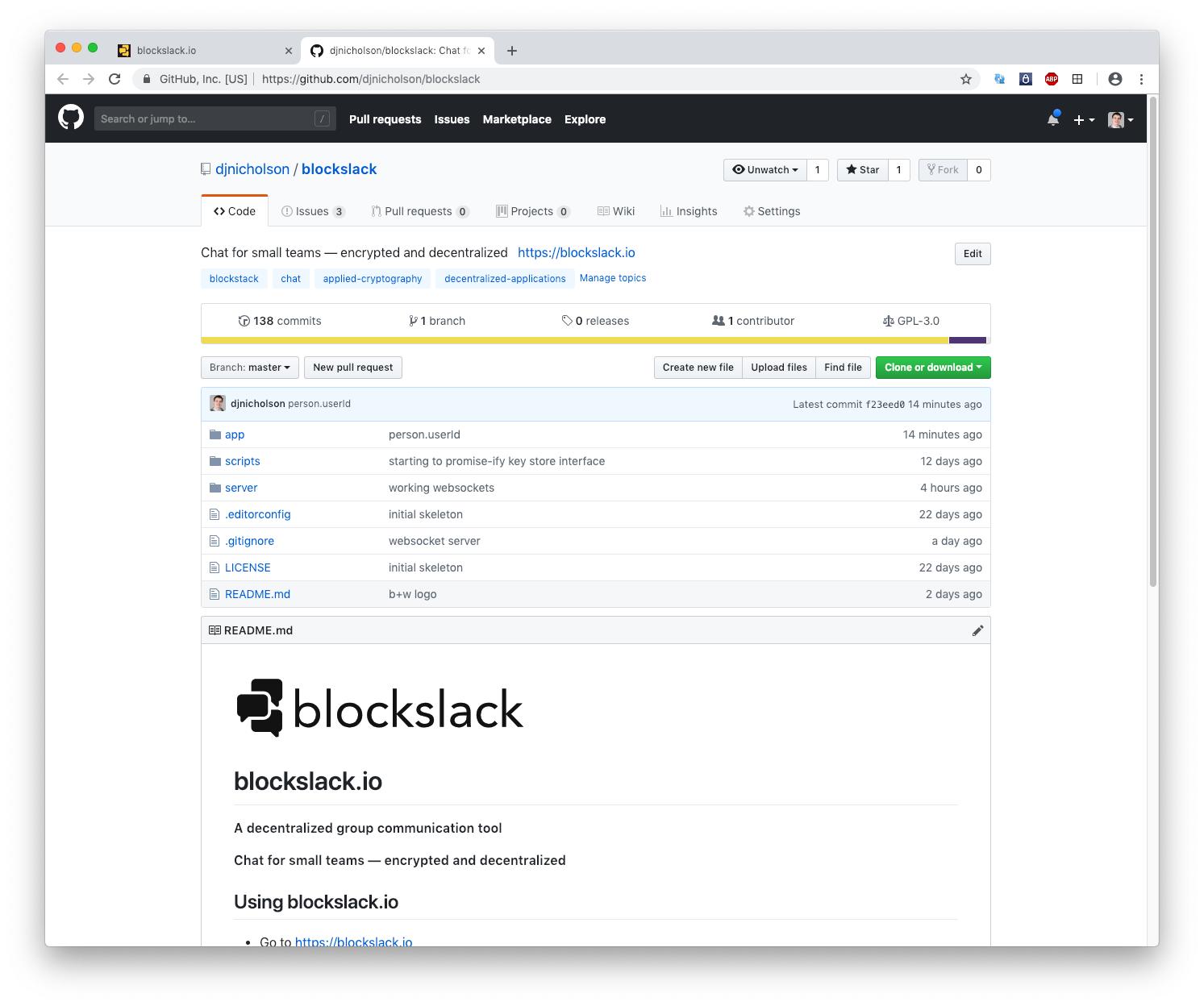Open the notifications bell icon
The width and height of the screenshot is (1204, 1006).
1052,118
